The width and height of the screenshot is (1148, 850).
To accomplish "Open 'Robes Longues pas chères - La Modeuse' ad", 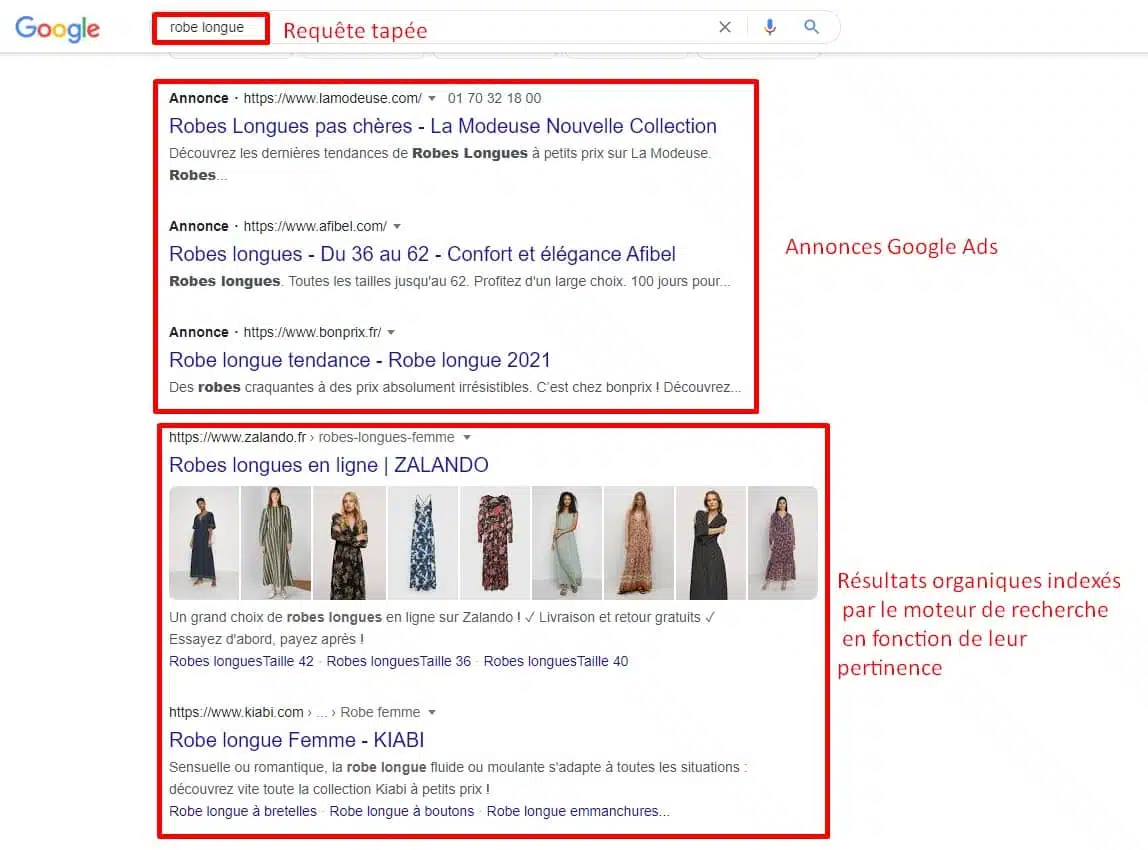I will (442, 126).
